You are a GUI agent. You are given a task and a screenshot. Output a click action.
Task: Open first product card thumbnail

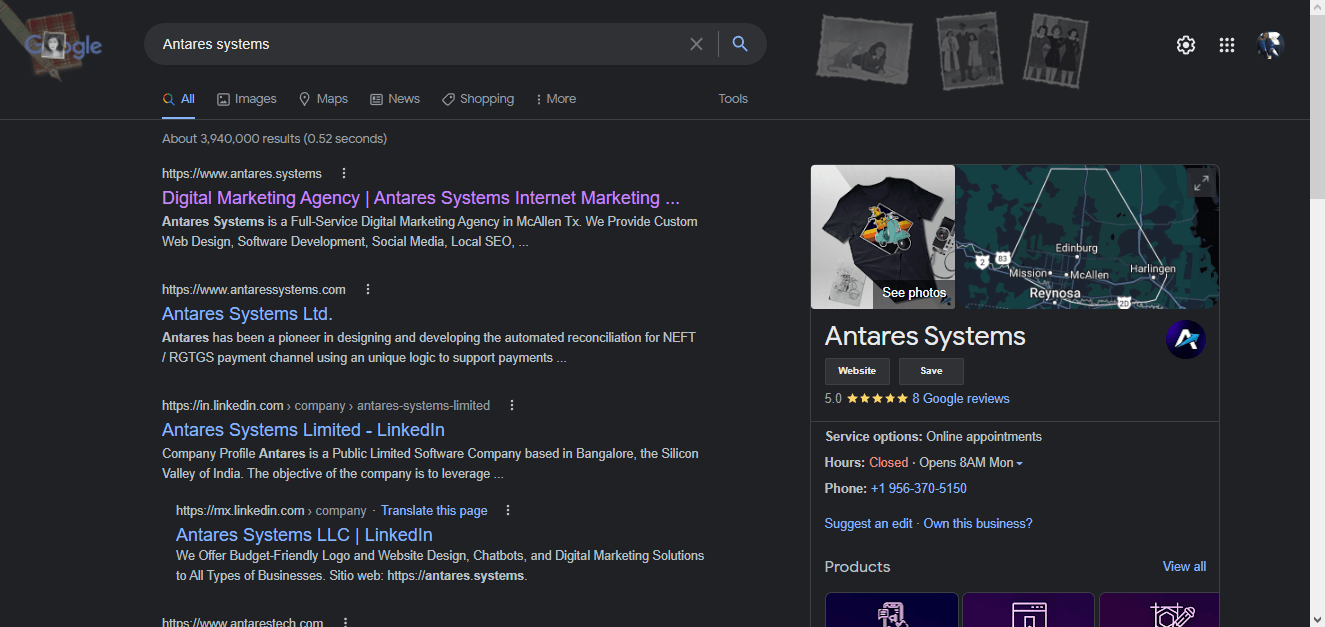(x=892, y=610)
